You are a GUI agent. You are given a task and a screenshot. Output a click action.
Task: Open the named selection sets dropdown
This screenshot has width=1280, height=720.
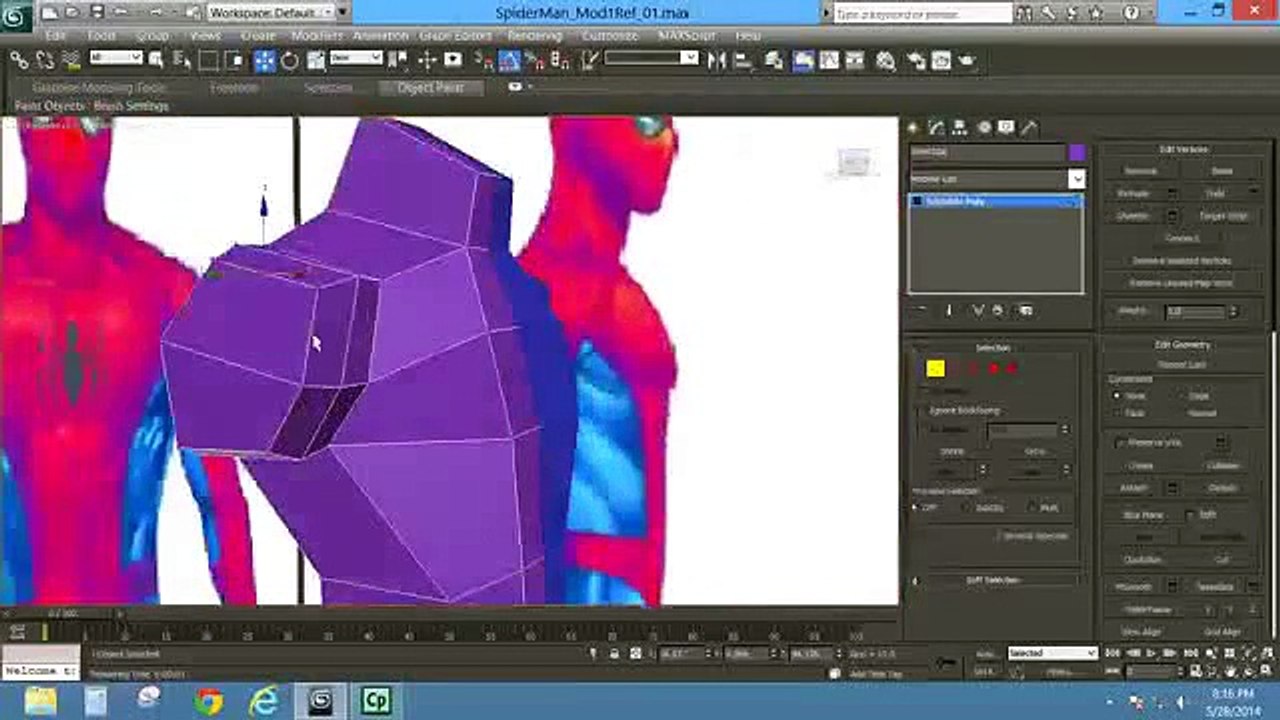(x=651, y=58)
